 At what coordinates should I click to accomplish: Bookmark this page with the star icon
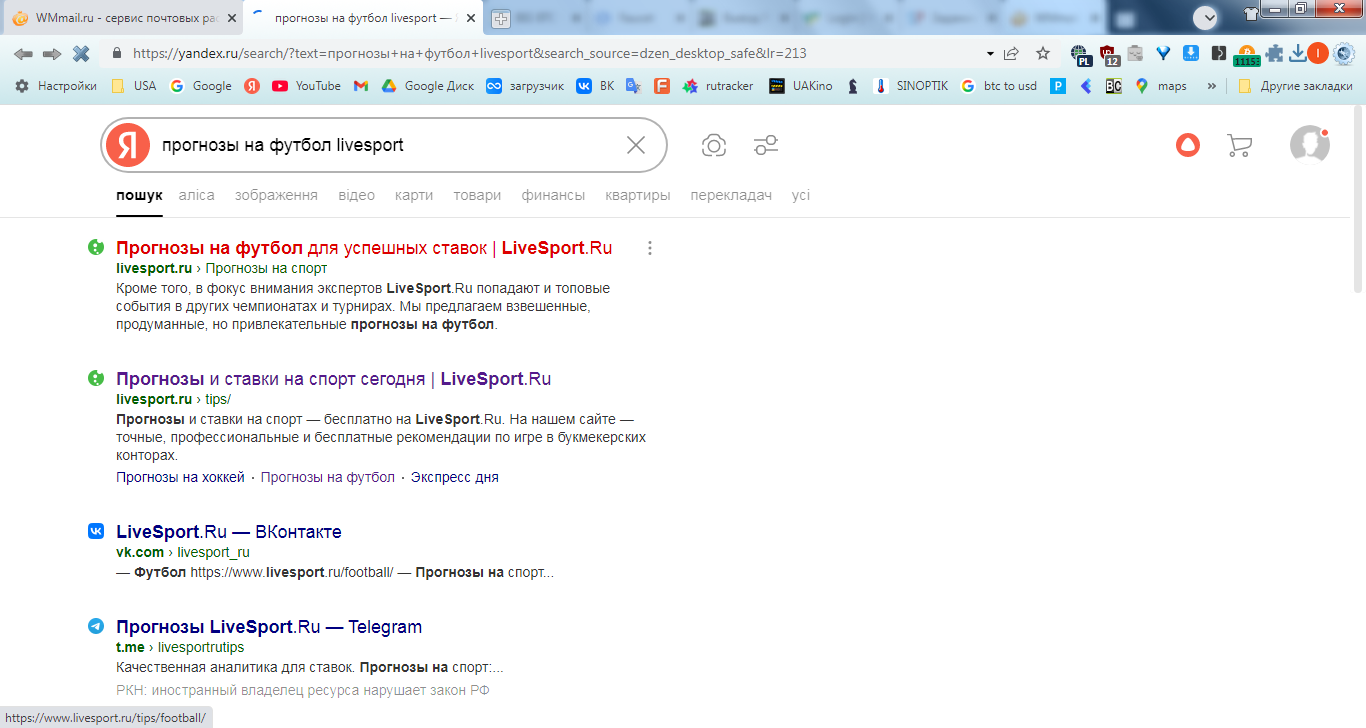[1043, 54]
